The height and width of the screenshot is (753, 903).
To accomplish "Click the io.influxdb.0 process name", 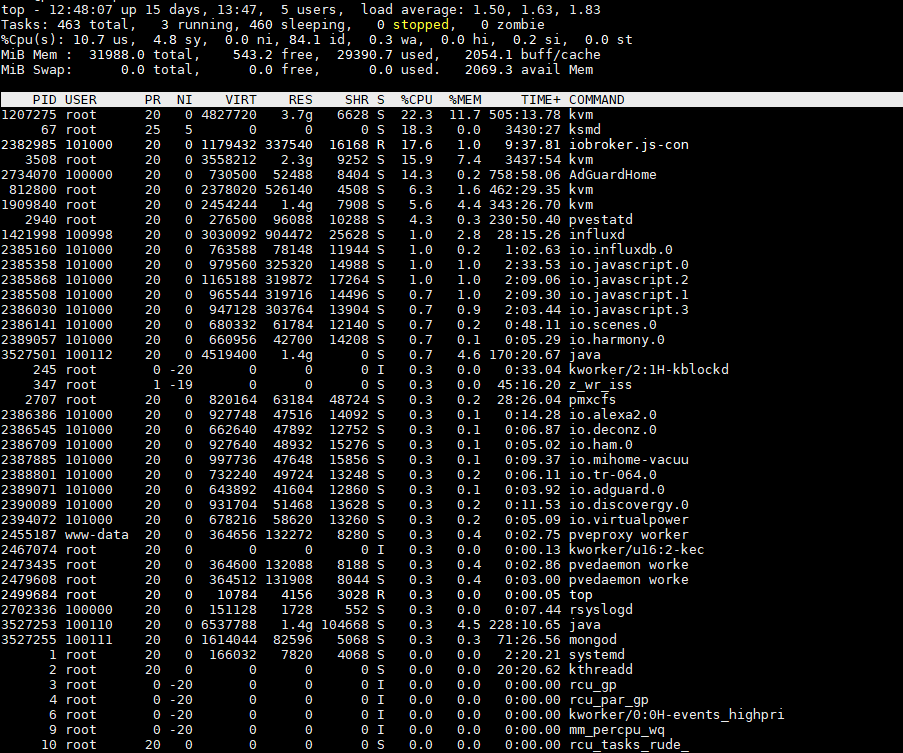I will point(620,249).
